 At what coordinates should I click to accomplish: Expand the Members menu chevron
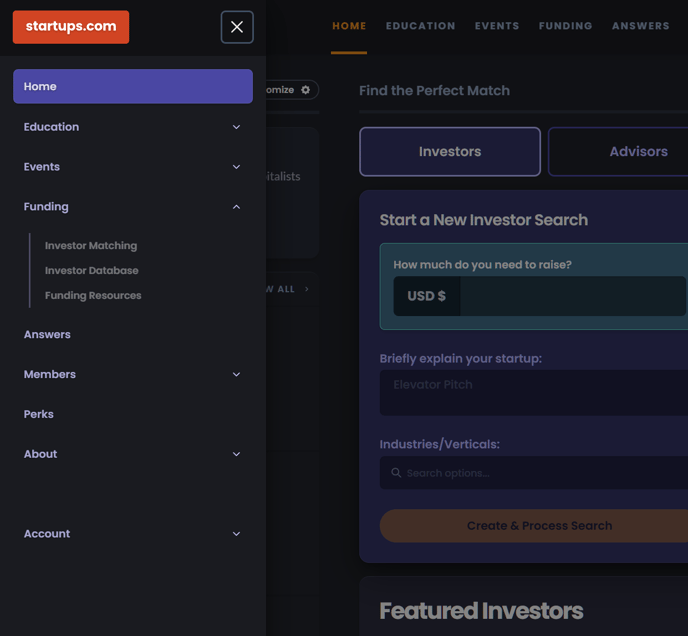pyautogui.click(x=236, y=375)
